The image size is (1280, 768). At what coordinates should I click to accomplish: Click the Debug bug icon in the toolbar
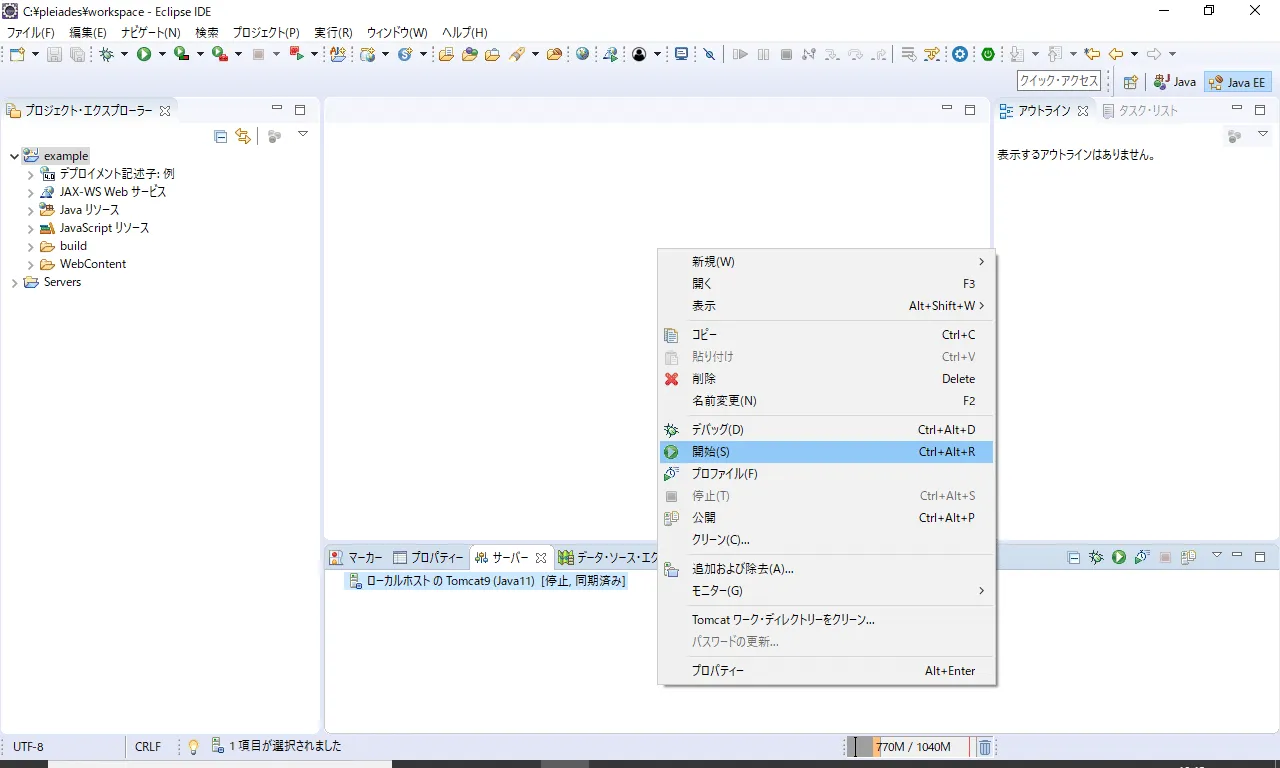click(x=106, y=54)
